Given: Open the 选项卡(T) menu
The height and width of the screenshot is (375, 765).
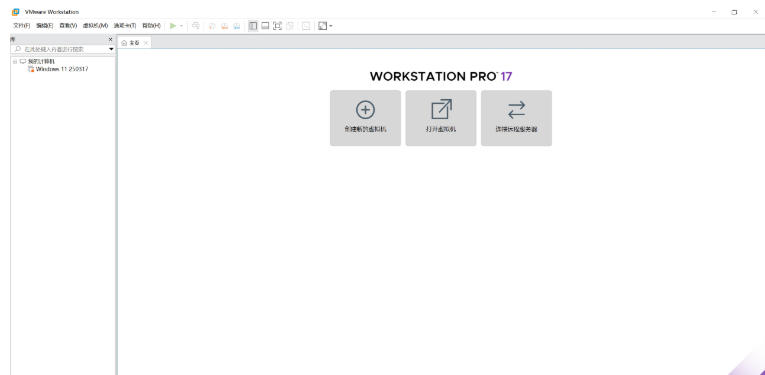Looking at the screenshot, I should pyautogui.click(x=125, y=26).
